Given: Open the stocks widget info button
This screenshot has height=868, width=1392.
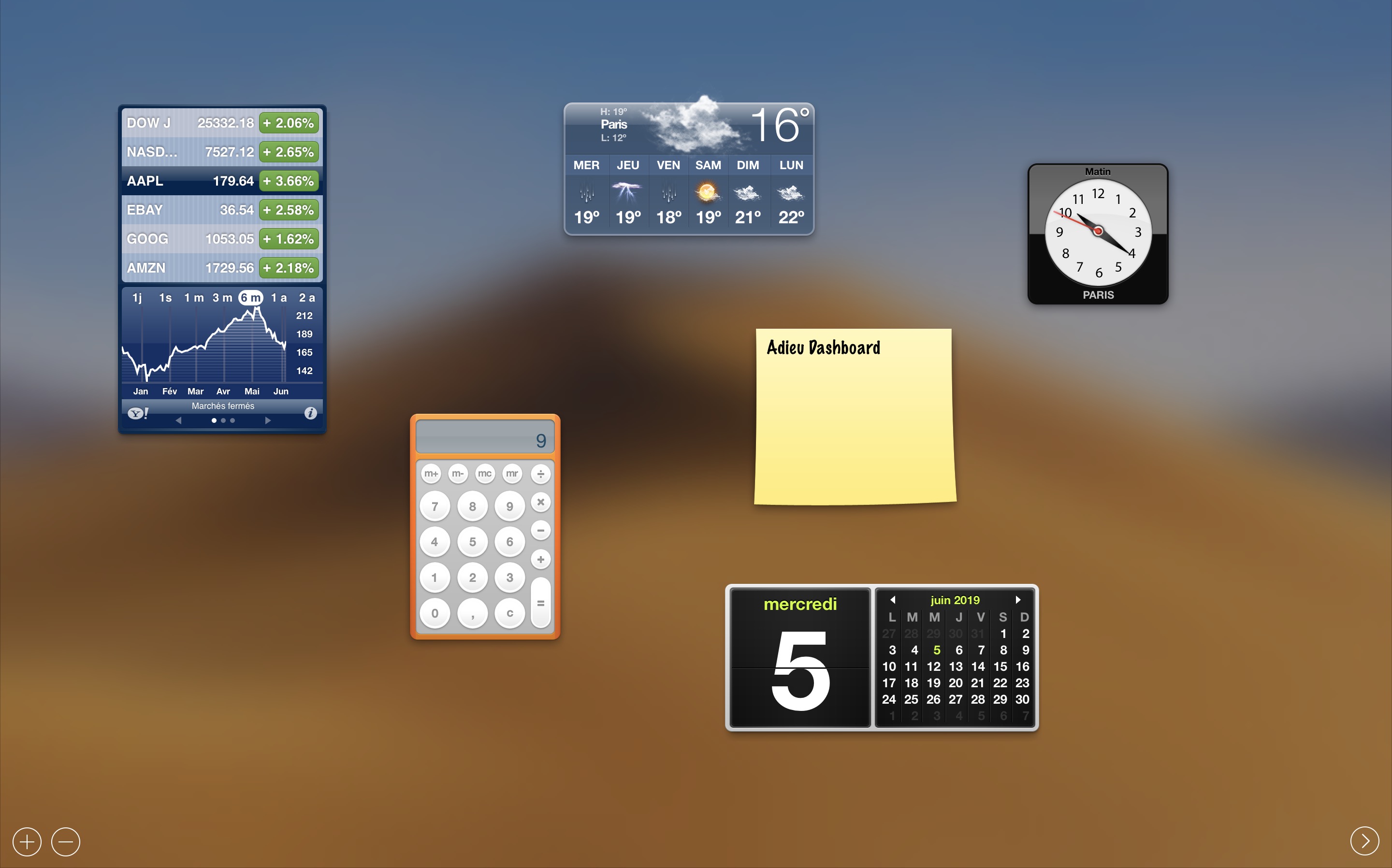Looking at the screenshot, I should (311, 413).
